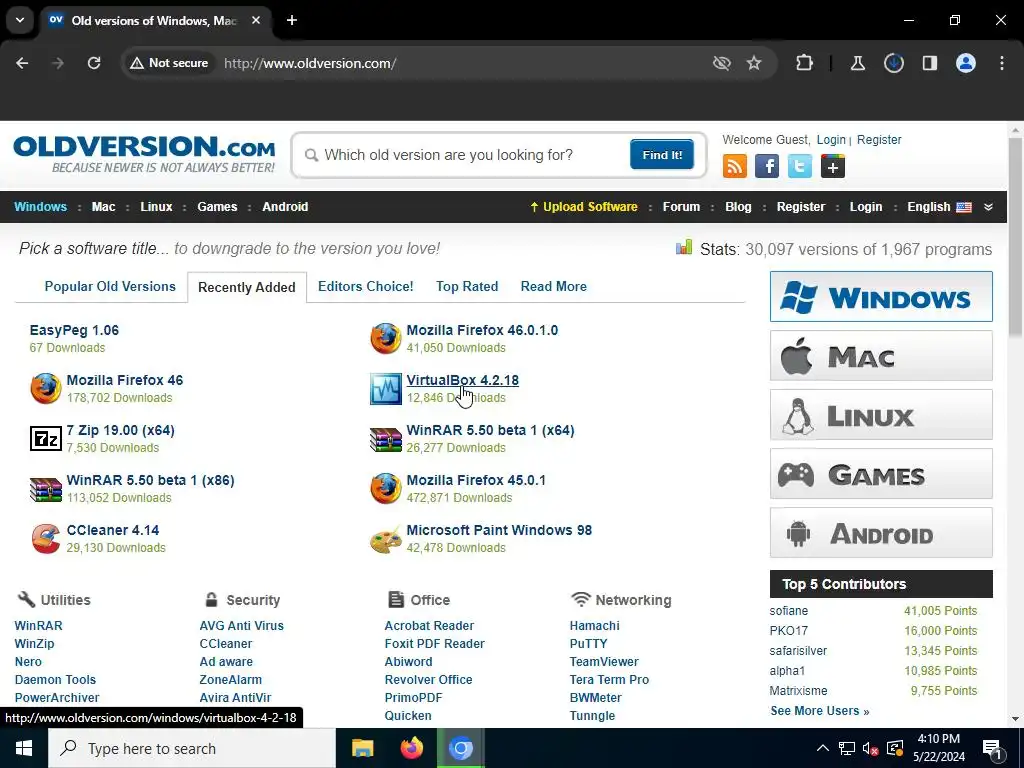Viewport: 1024px width, 768px height.
Task: Click the Windows taskbar search box
Action: pos(191,748)
